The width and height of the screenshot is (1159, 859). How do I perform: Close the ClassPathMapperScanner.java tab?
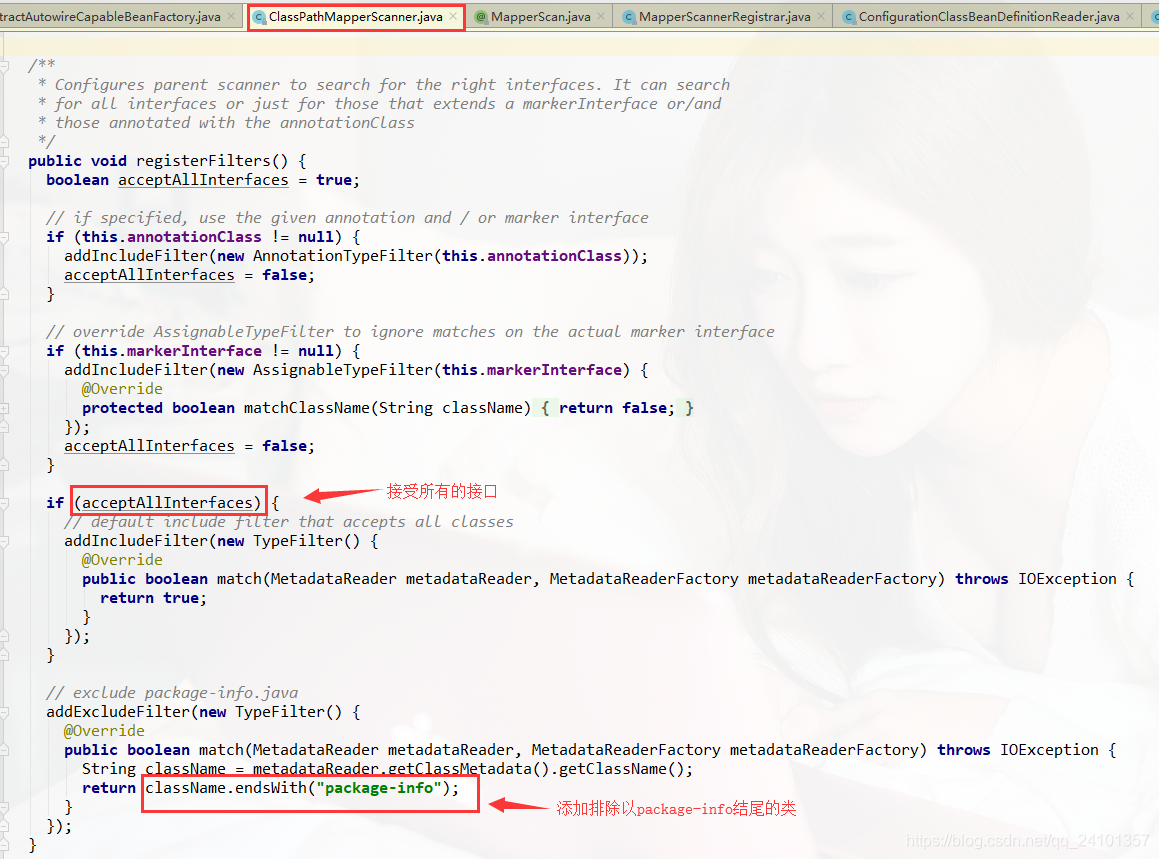[452, 16]
